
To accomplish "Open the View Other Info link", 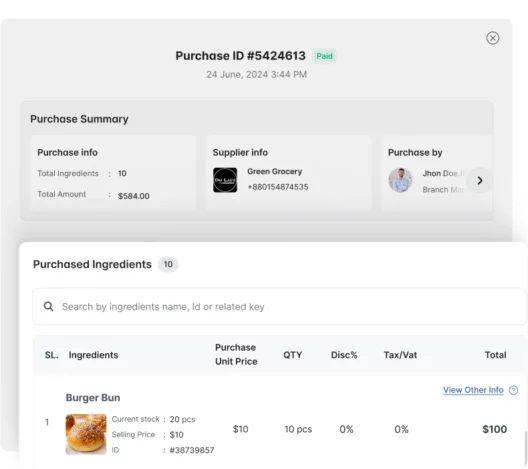I will (x=473, y=390).
